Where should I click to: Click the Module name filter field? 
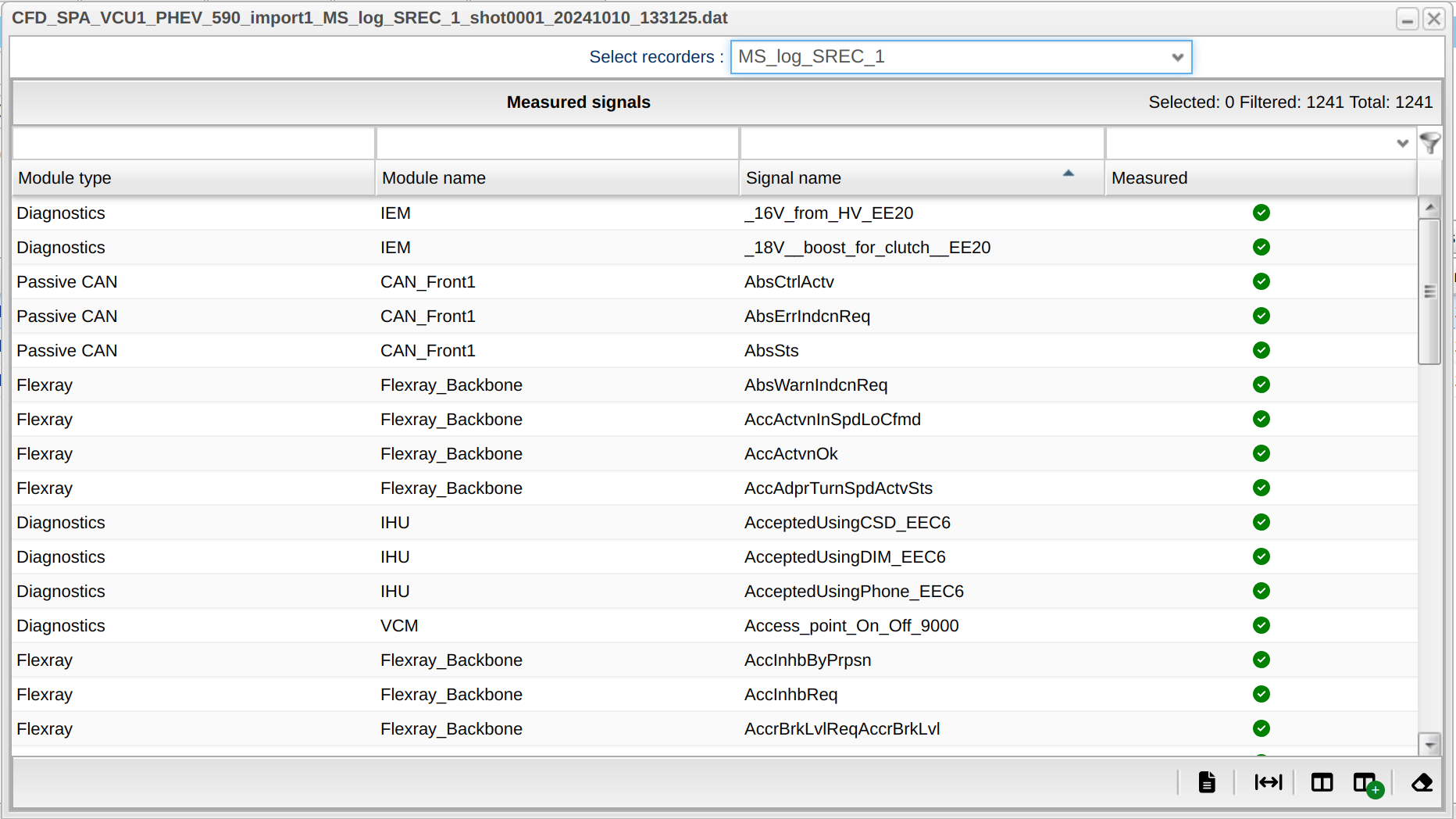coord(556,143)
